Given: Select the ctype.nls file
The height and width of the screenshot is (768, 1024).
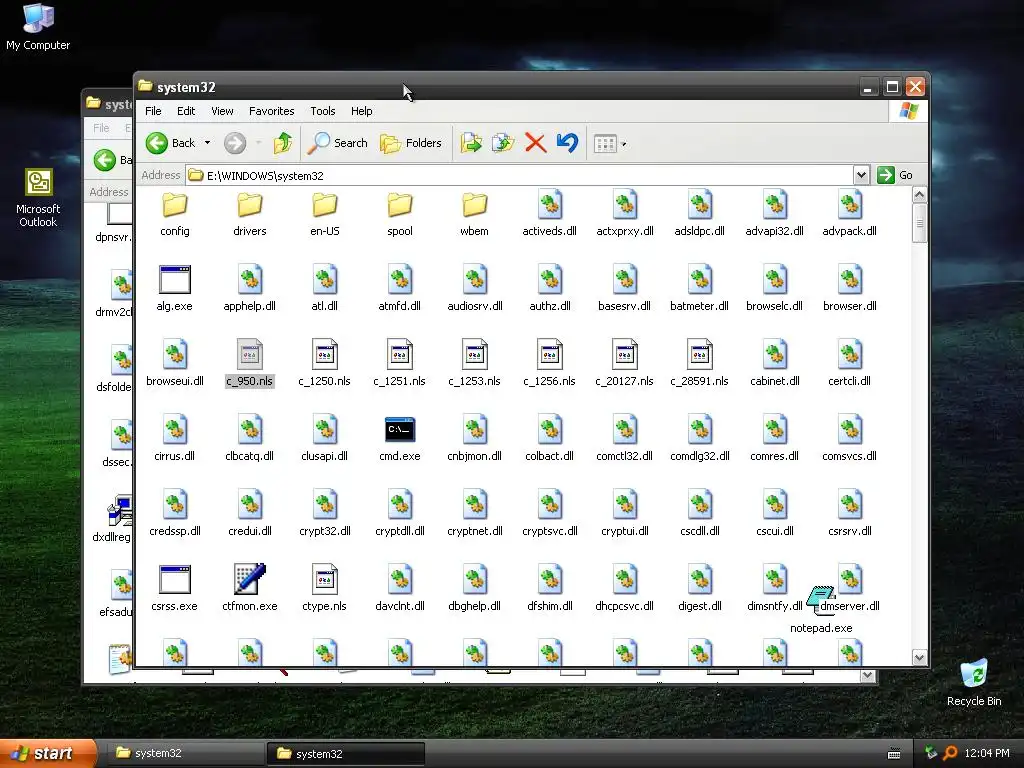Looking at the screenshot, I should 325,588.
